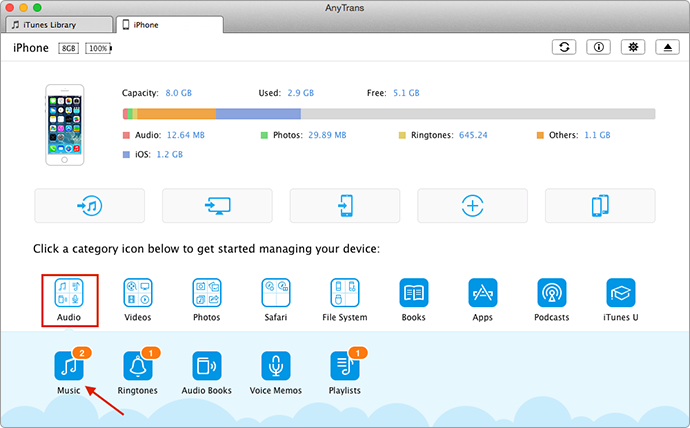The image size is (690, 428).
Task: Open settings via the gear icon
Action: tap(633, 47)
